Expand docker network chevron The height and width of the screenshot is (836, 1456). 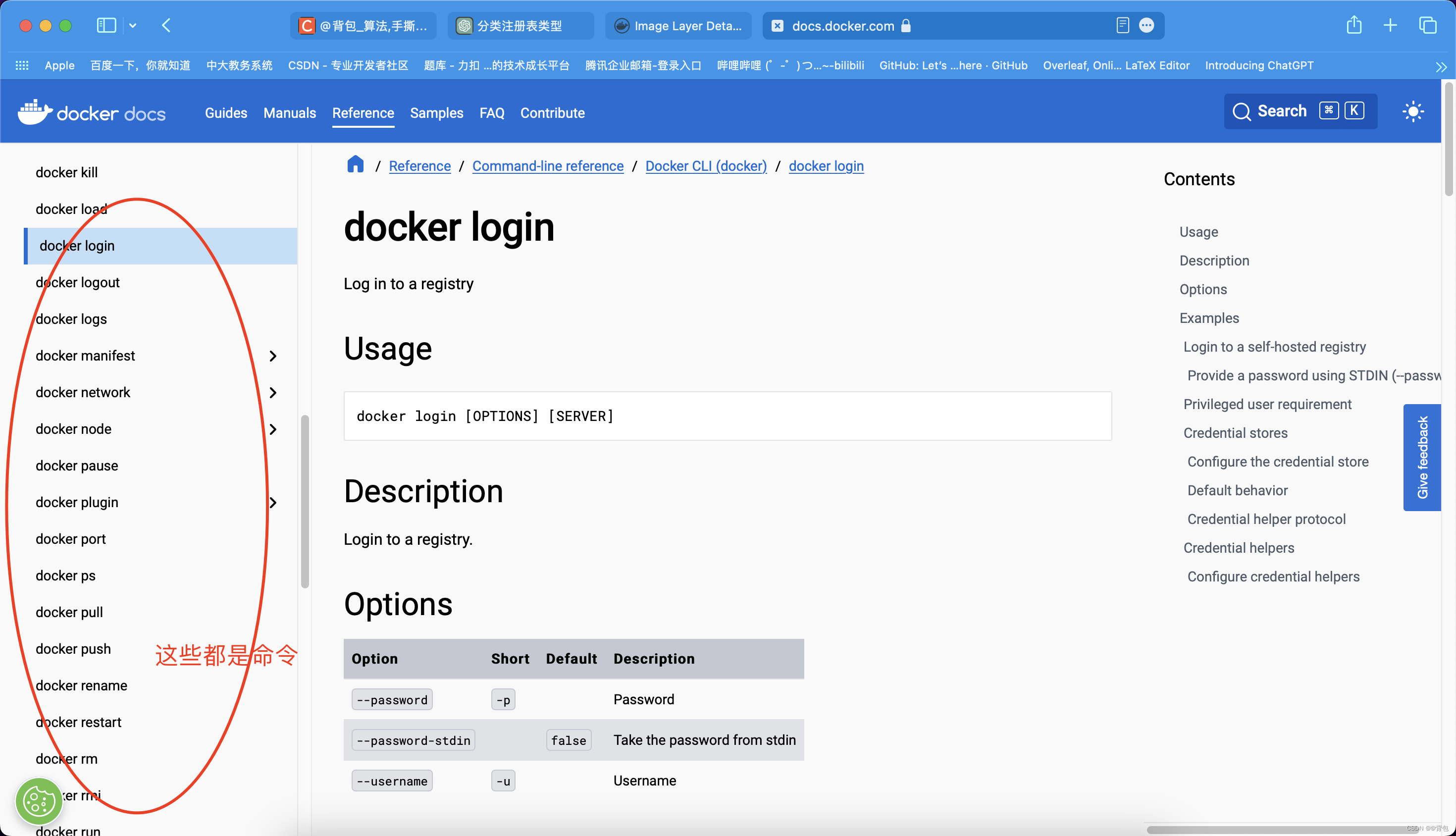pos(273,393)
